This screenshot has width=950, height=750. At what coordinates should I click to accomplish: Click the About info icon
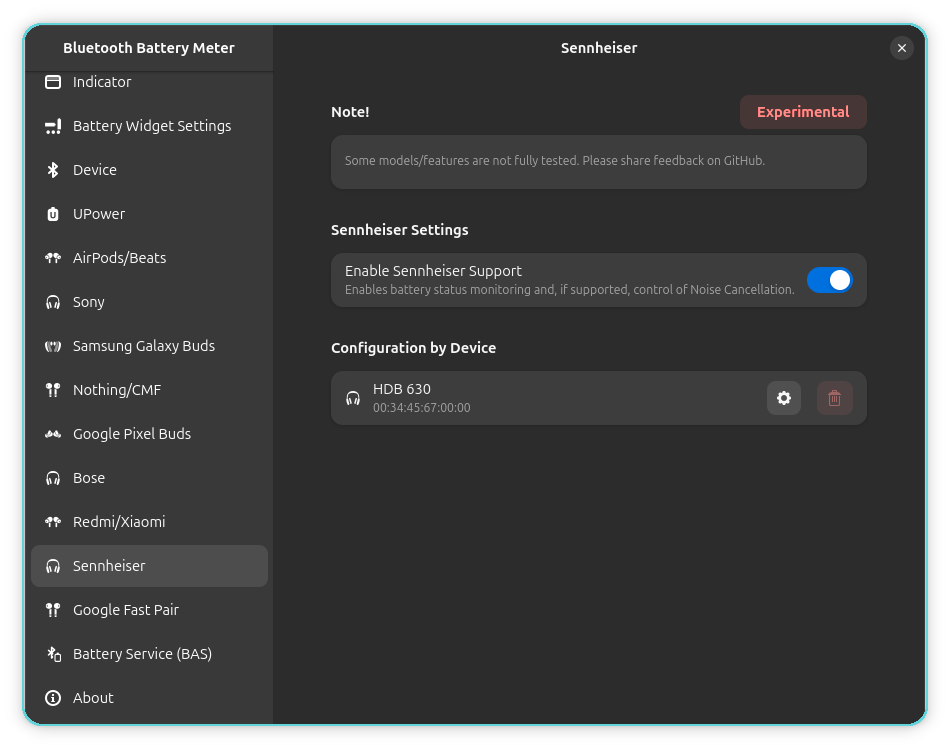click(53, 698)
